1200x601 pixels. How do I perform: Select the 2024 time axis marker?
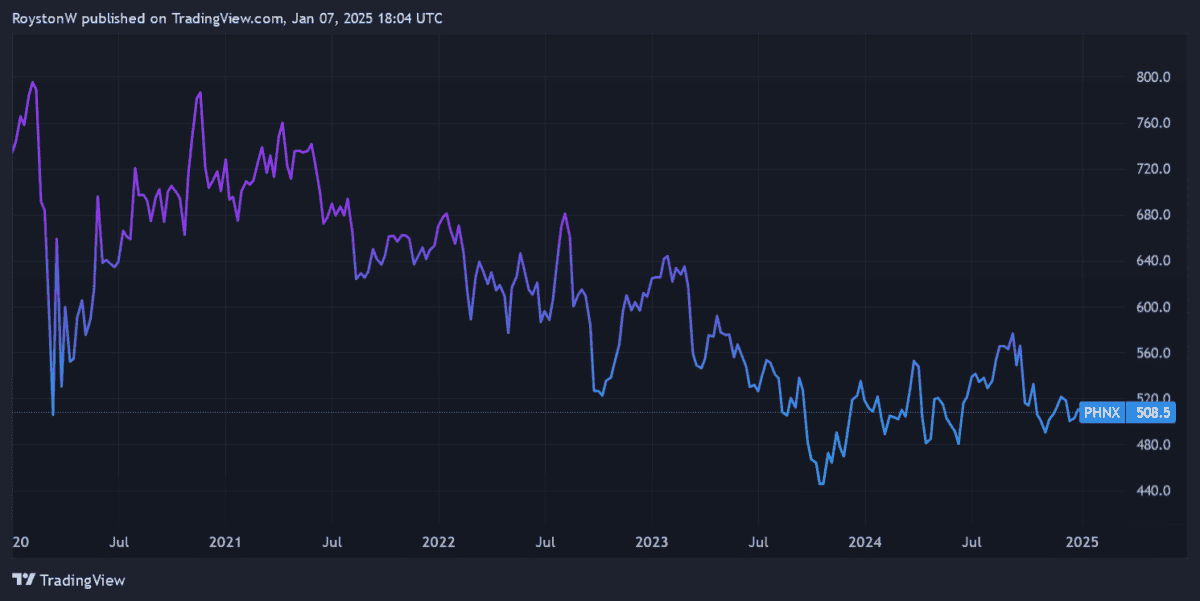click(865, 542)
